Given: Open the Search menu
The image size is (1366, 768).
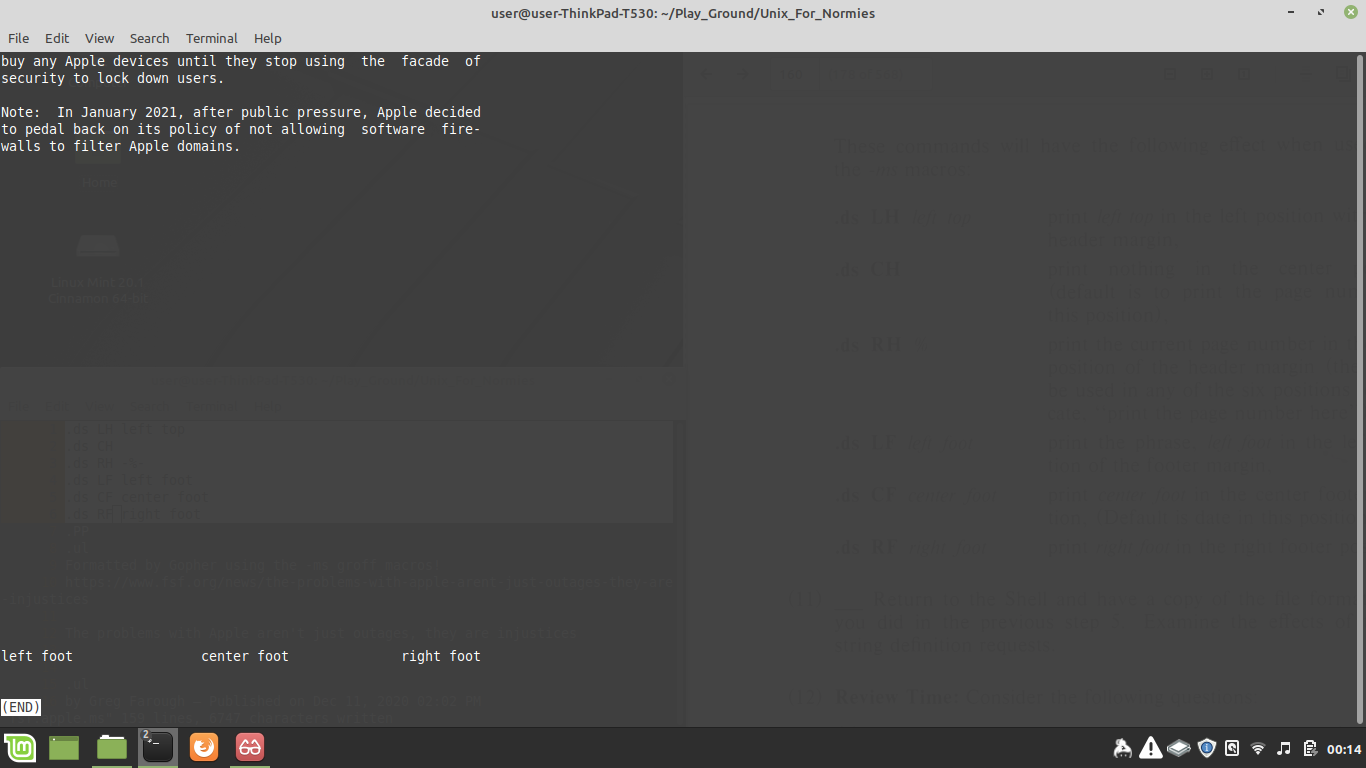Looking at the screenshot, I should coord(149,38).
